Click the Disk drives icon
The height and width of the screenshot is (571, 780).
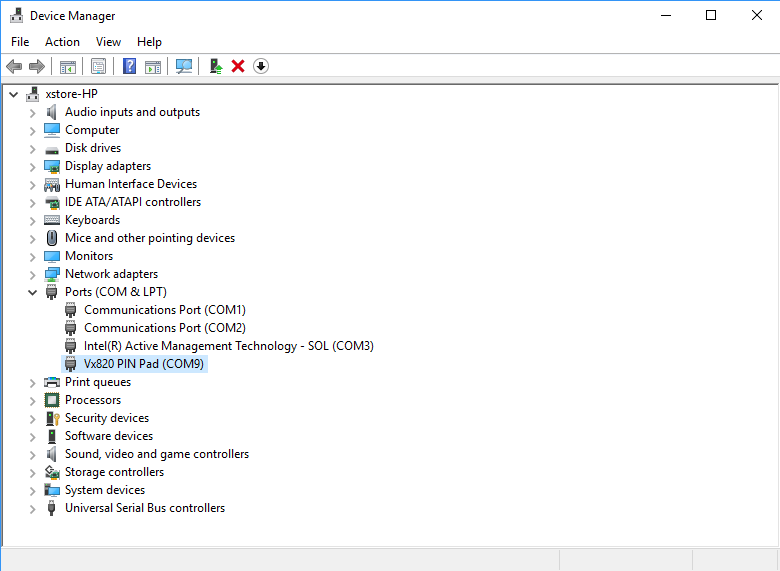(x=52, y=149)
